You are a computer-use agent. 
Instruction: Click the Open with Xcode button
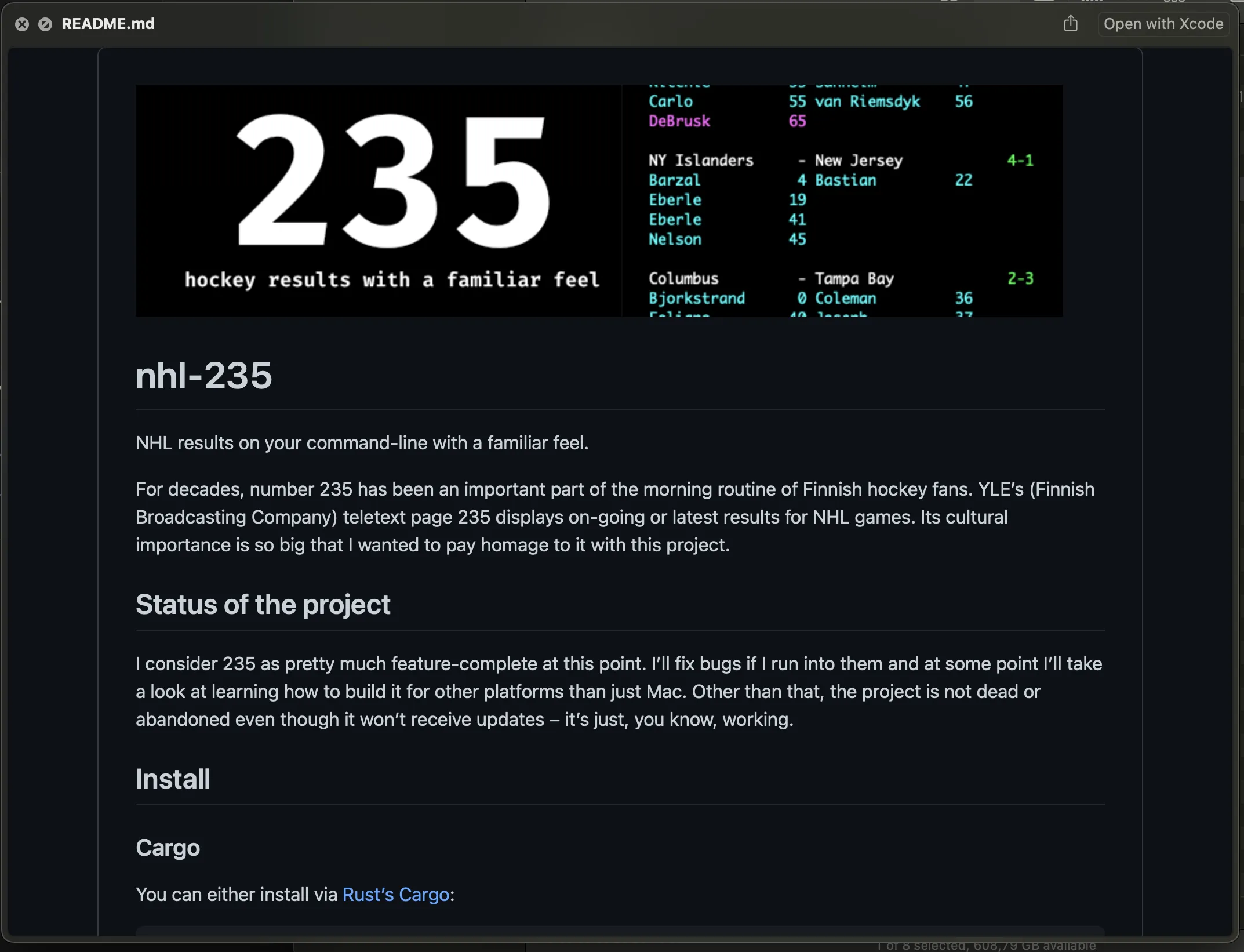coord(1163,24)
